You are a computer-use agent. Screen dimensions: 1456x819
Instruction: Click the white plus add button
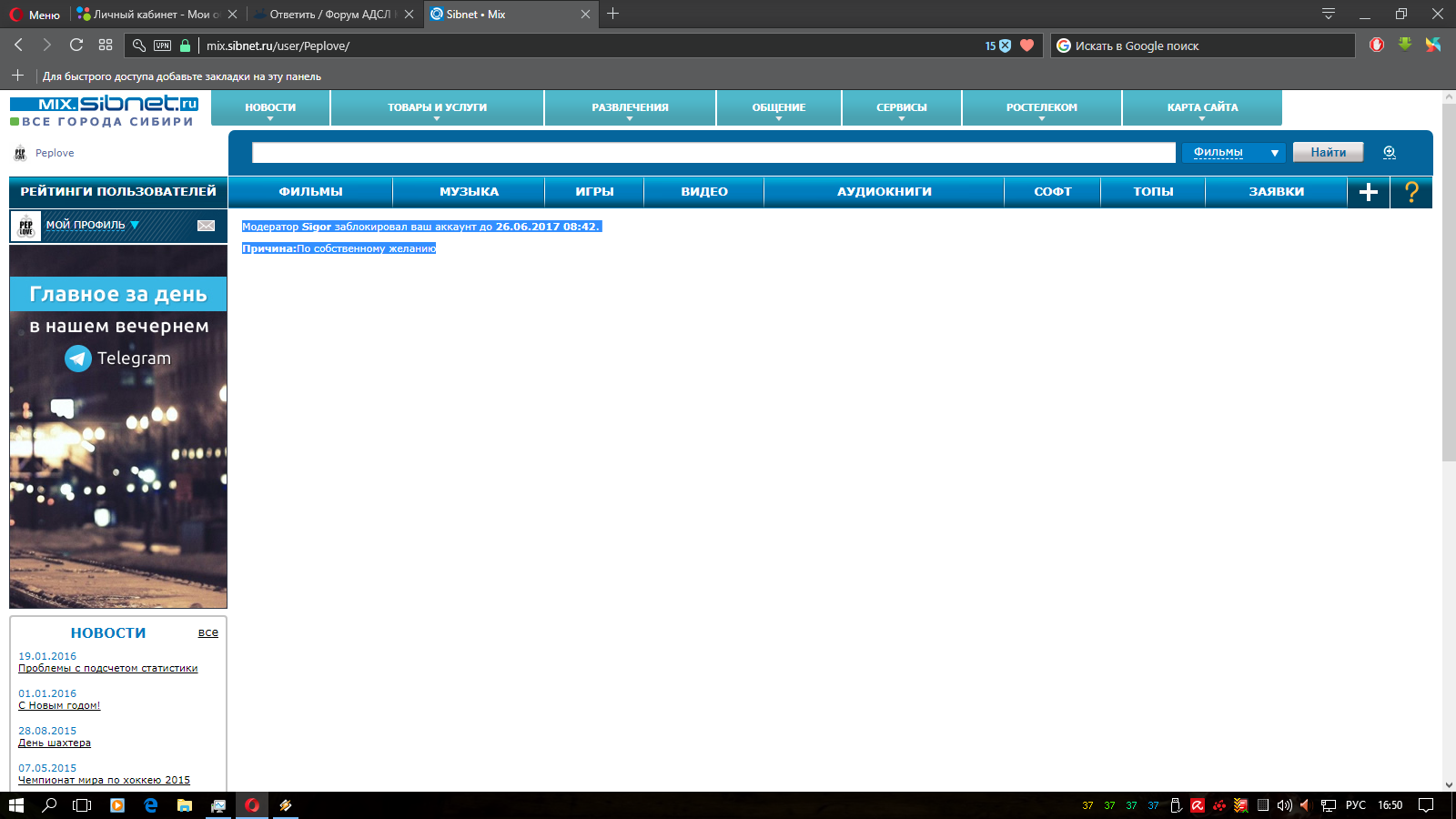pyautogui.click(x=1368, y=192)
